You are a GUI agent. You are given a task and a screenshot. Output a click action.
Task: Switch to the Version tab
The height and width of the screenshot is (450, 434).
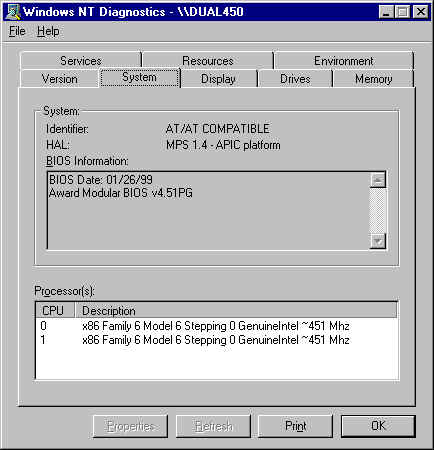coord(60,79)
